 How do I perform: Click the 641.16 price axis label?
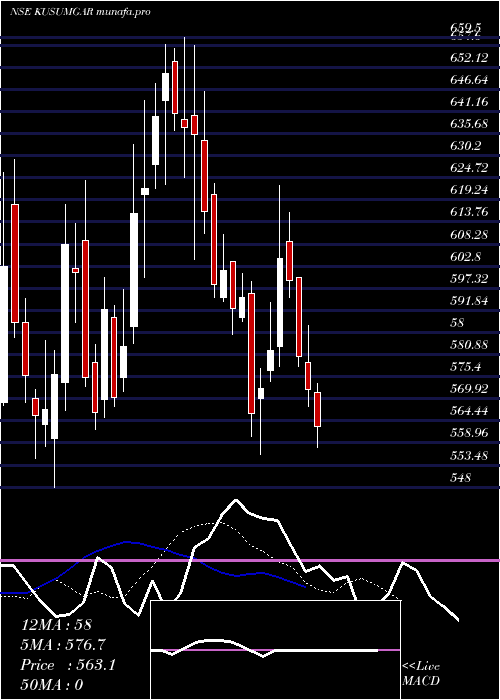pos(469,102)
